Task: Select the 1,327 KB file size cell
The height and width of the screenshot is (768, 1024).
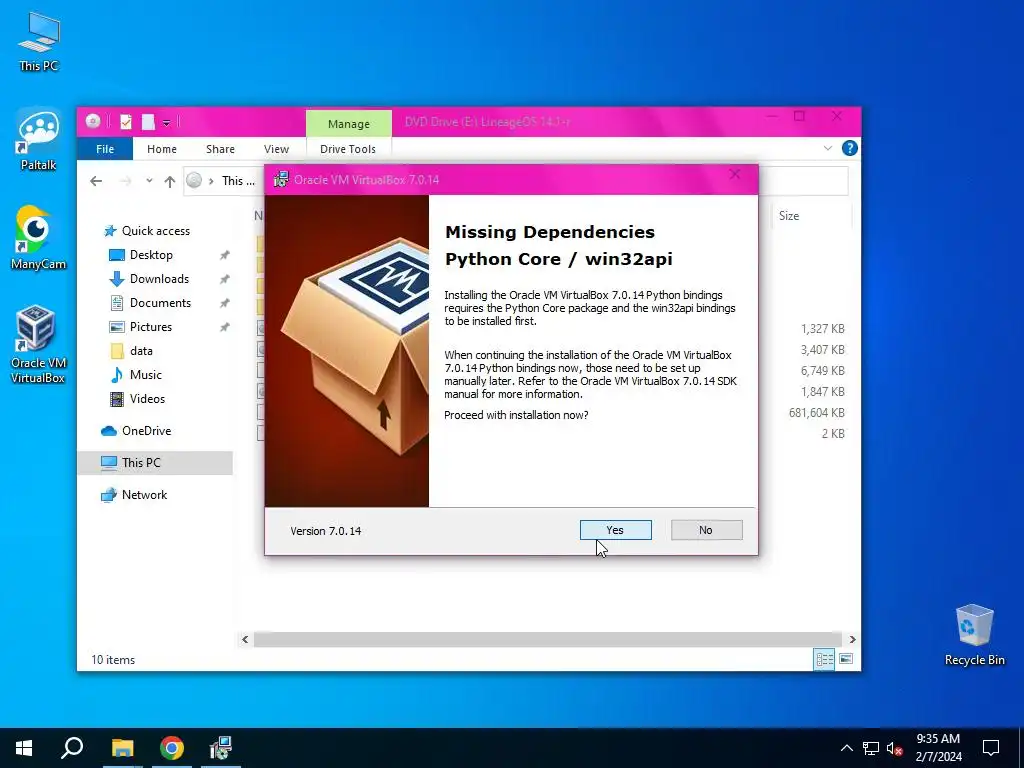Action: pyautogui.click(x=822, y=328)
